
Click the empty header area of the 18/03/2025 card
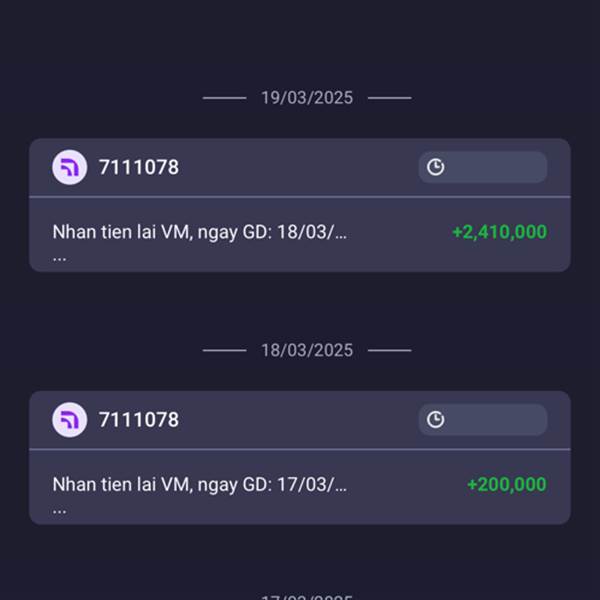300,420
